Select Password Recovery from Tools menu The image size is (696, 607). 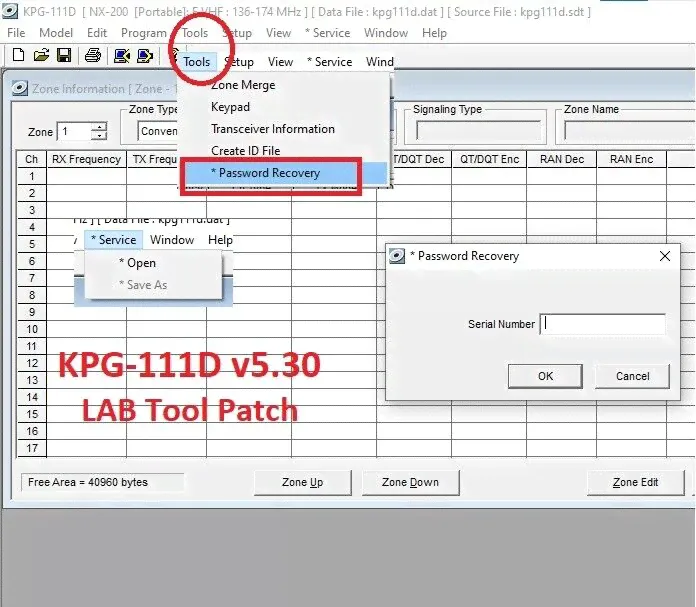point(265,173)
